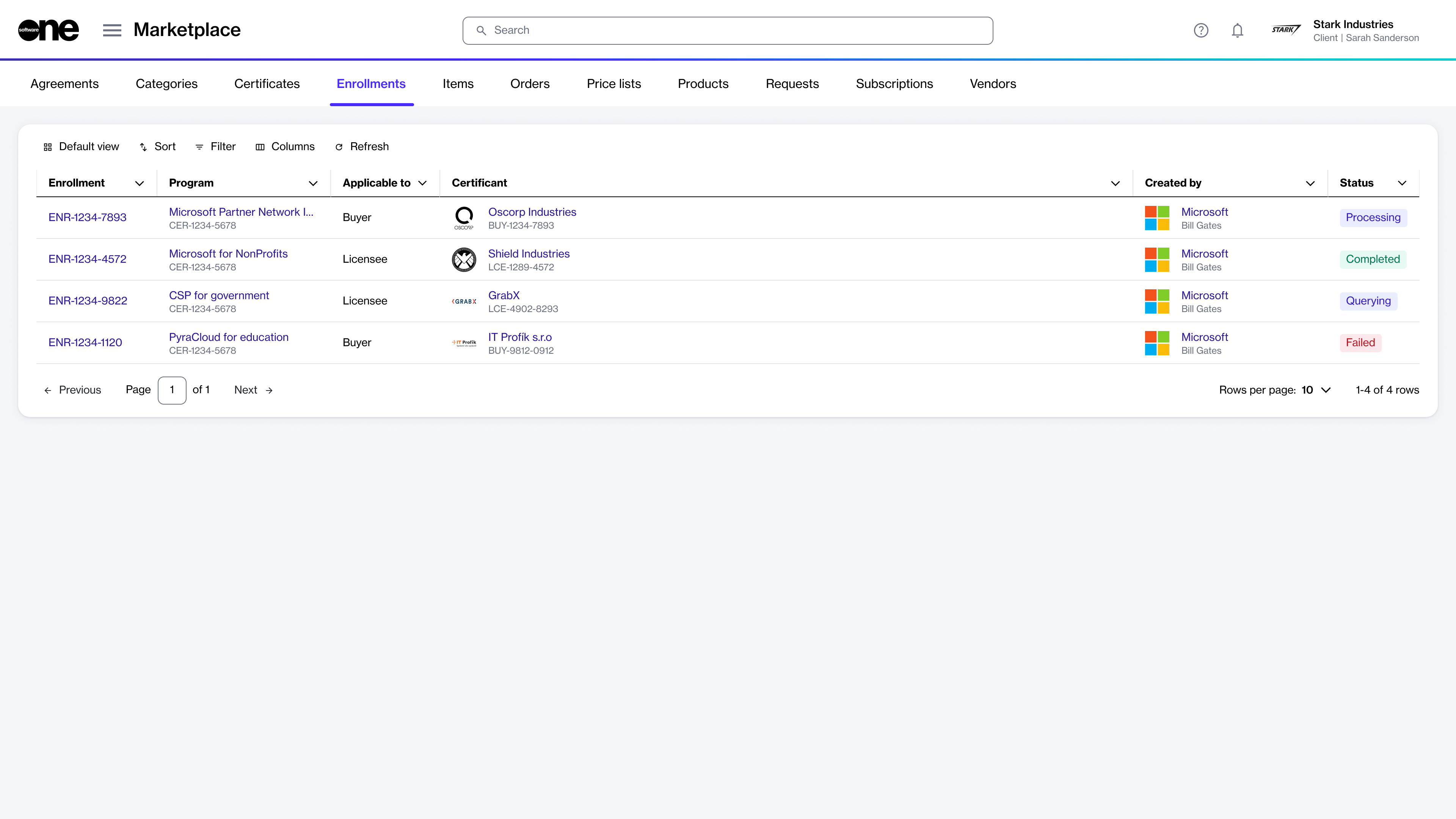Viewport: 1456px width, 819px height.
Task: Open the Default view selector
Action: click(82, 146)
